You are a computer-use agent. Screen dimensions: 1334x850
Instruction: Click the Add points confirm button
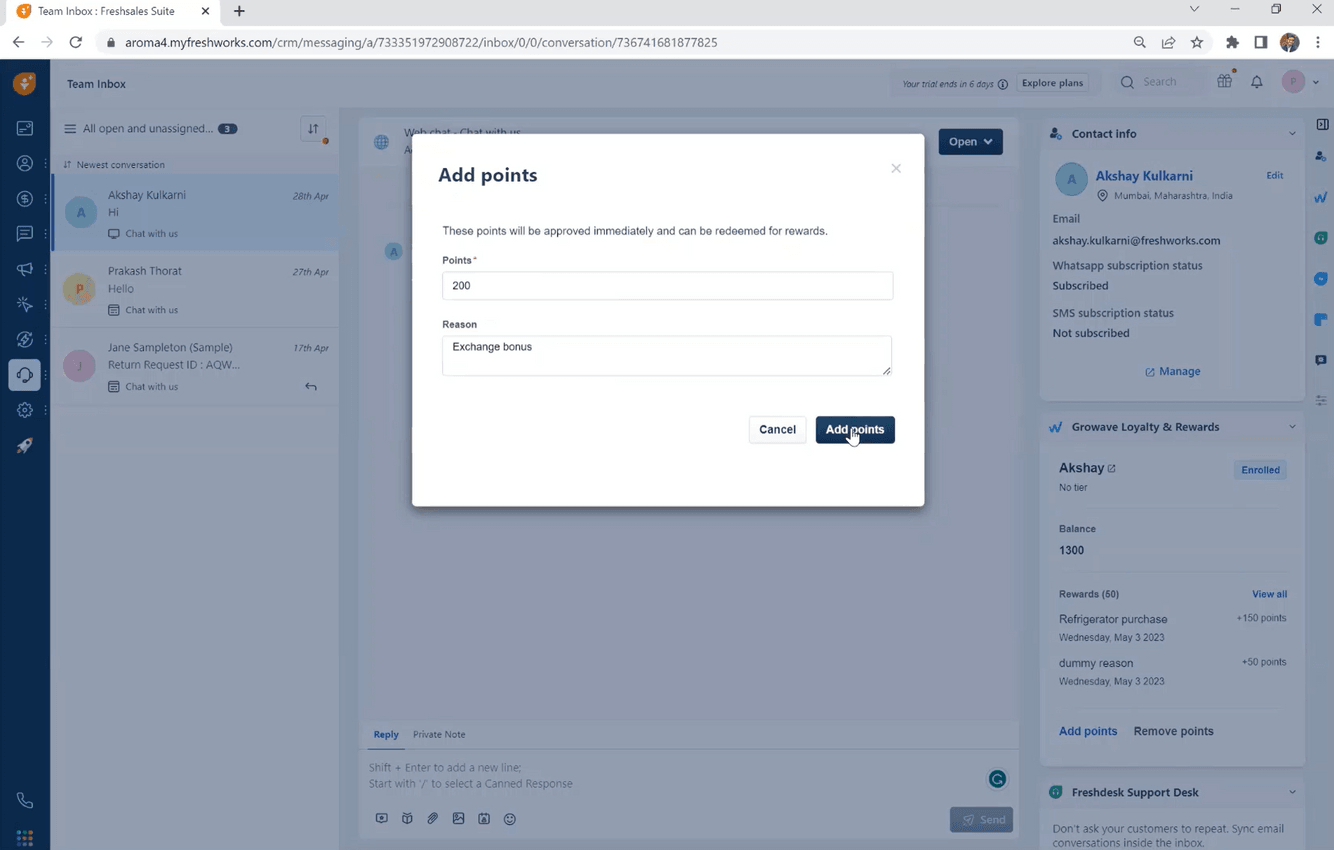pos(855,430)
